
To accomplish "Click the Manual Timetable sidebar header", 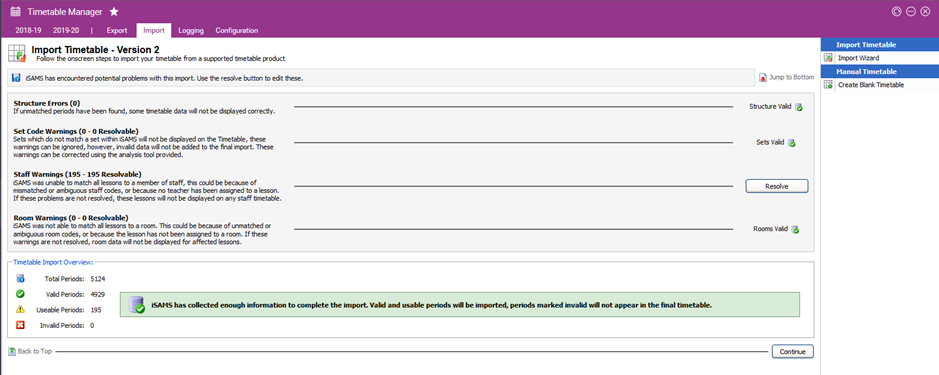I will click(880, 71).
